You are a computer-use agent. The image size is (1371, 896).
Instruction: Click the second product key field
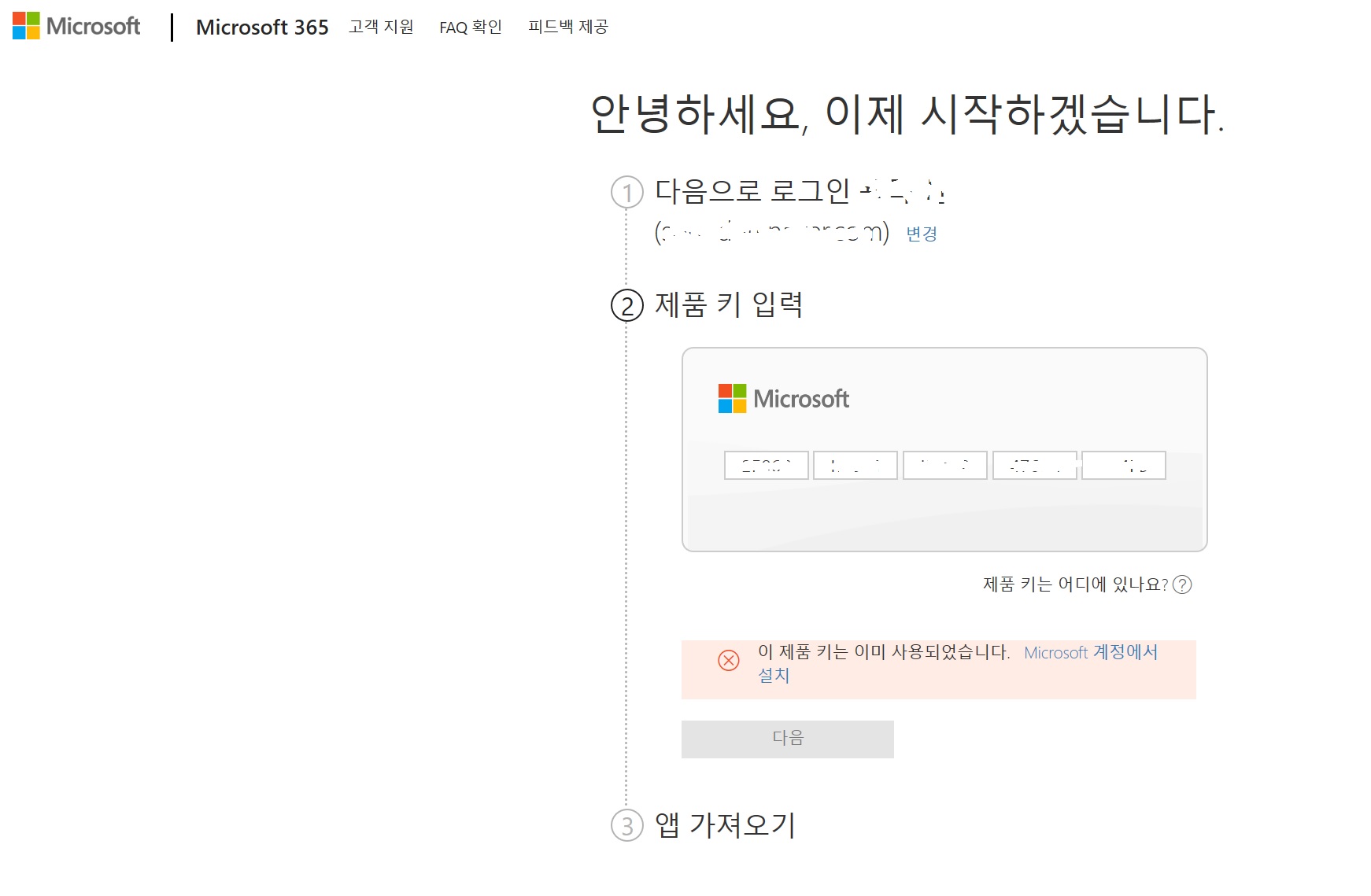point(855,465)
